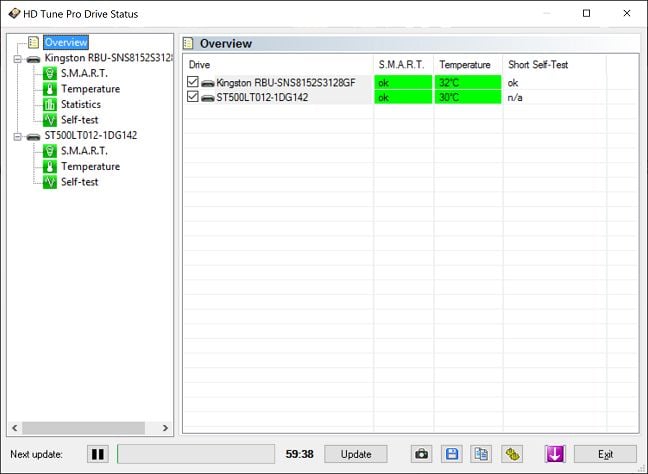This screenshot has height=474, width=648.
Task: Open Kingston drive S.M.A.R.T. icon in tree
Action: click(x=50, y=74)
